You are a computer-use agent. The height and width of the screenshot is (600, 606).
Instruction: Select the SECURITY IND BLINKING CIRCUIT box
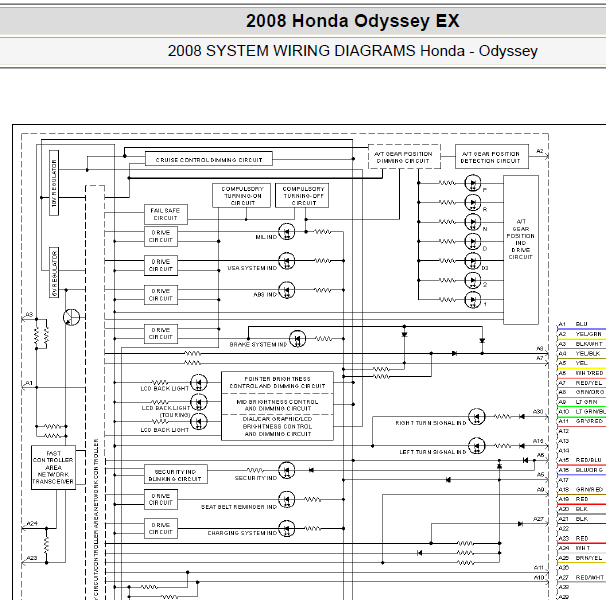[x=175, y=475]
